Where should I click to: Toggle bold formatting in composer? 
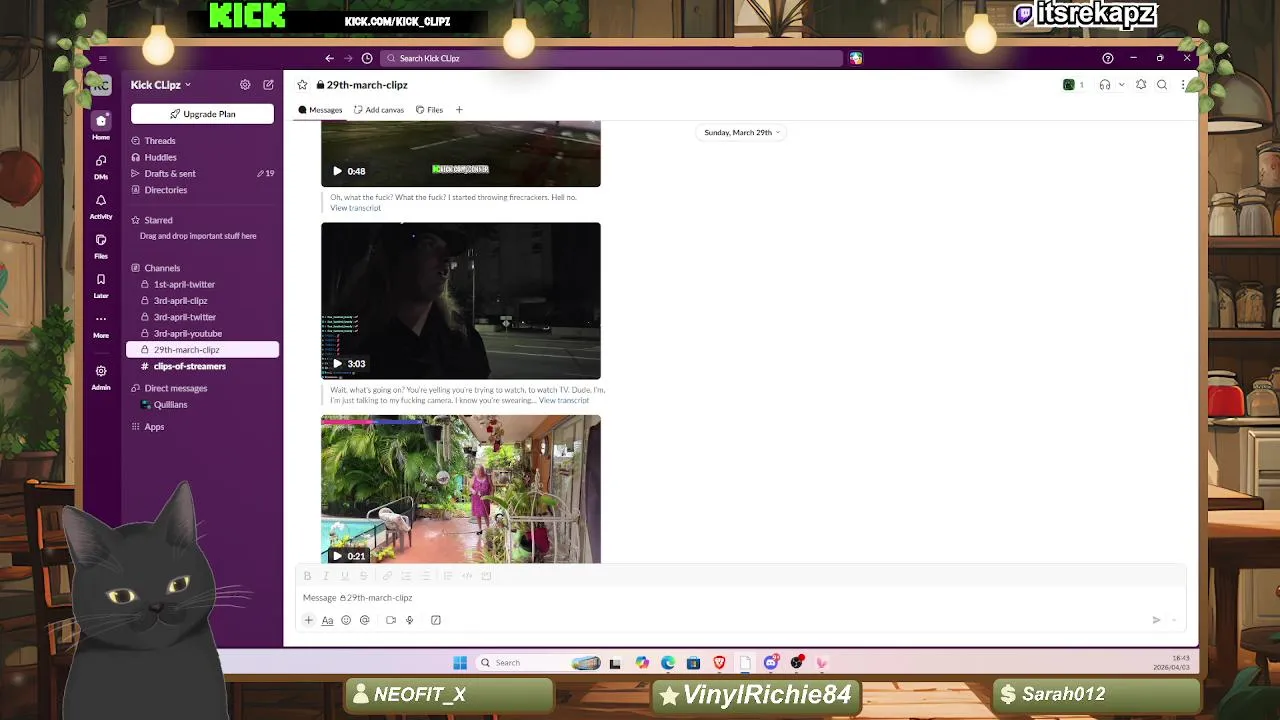(x=307, y=576)
